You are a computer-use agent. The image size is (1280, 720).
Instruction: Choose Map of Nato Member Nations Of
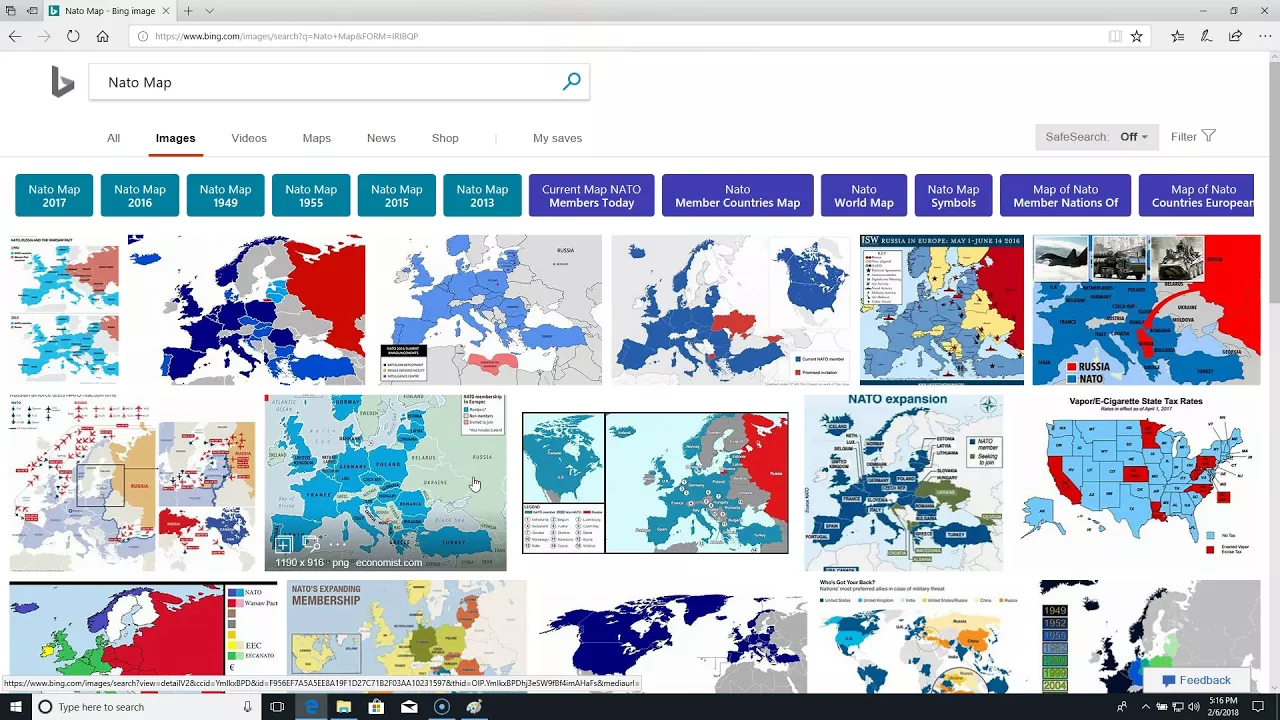point(1065,196)
